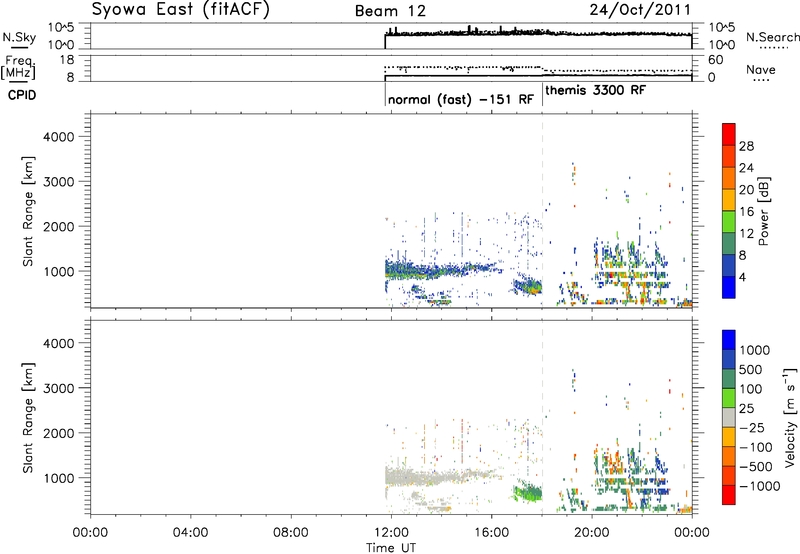Click the '00:00' time tick at left

[x=90, y=533]
